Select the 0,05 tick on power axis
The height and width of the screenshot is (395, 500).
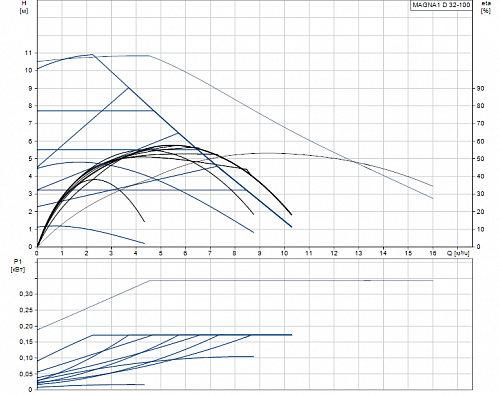coord(26,374)
